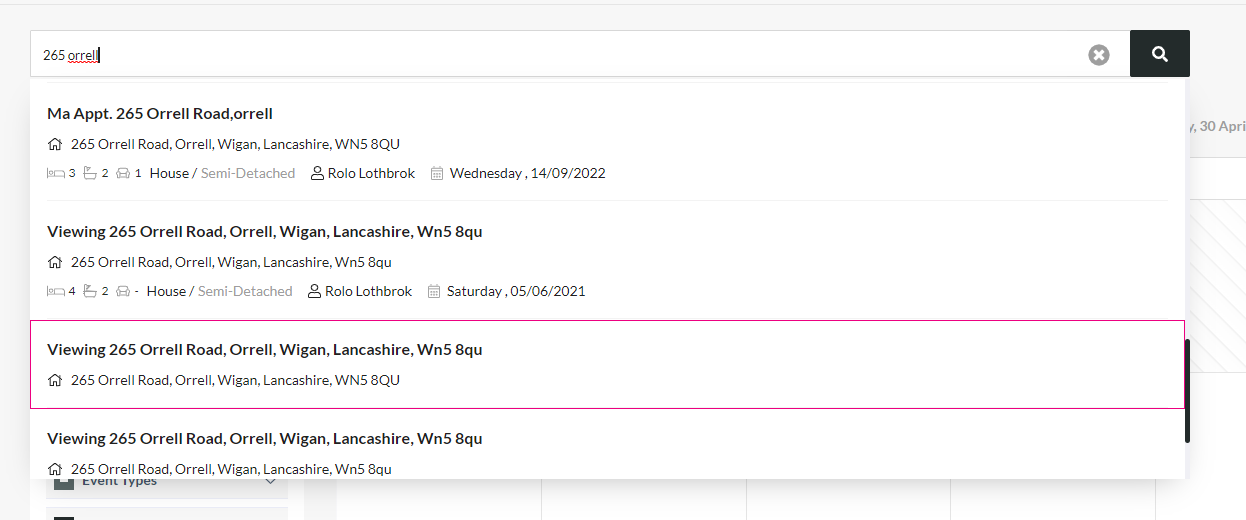Screen dimensions: 1246x520
Task: Expand the Event Types section chevron
Action: tap(270, 481)
